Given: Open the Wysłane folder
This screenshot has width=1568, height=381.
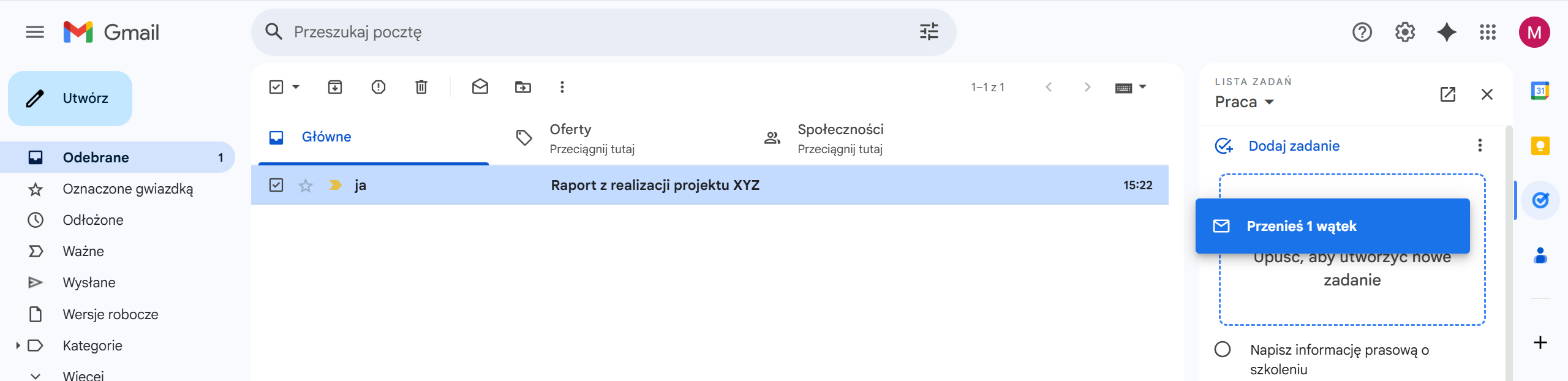Looking at the screenshot, I should click(89, 282).
